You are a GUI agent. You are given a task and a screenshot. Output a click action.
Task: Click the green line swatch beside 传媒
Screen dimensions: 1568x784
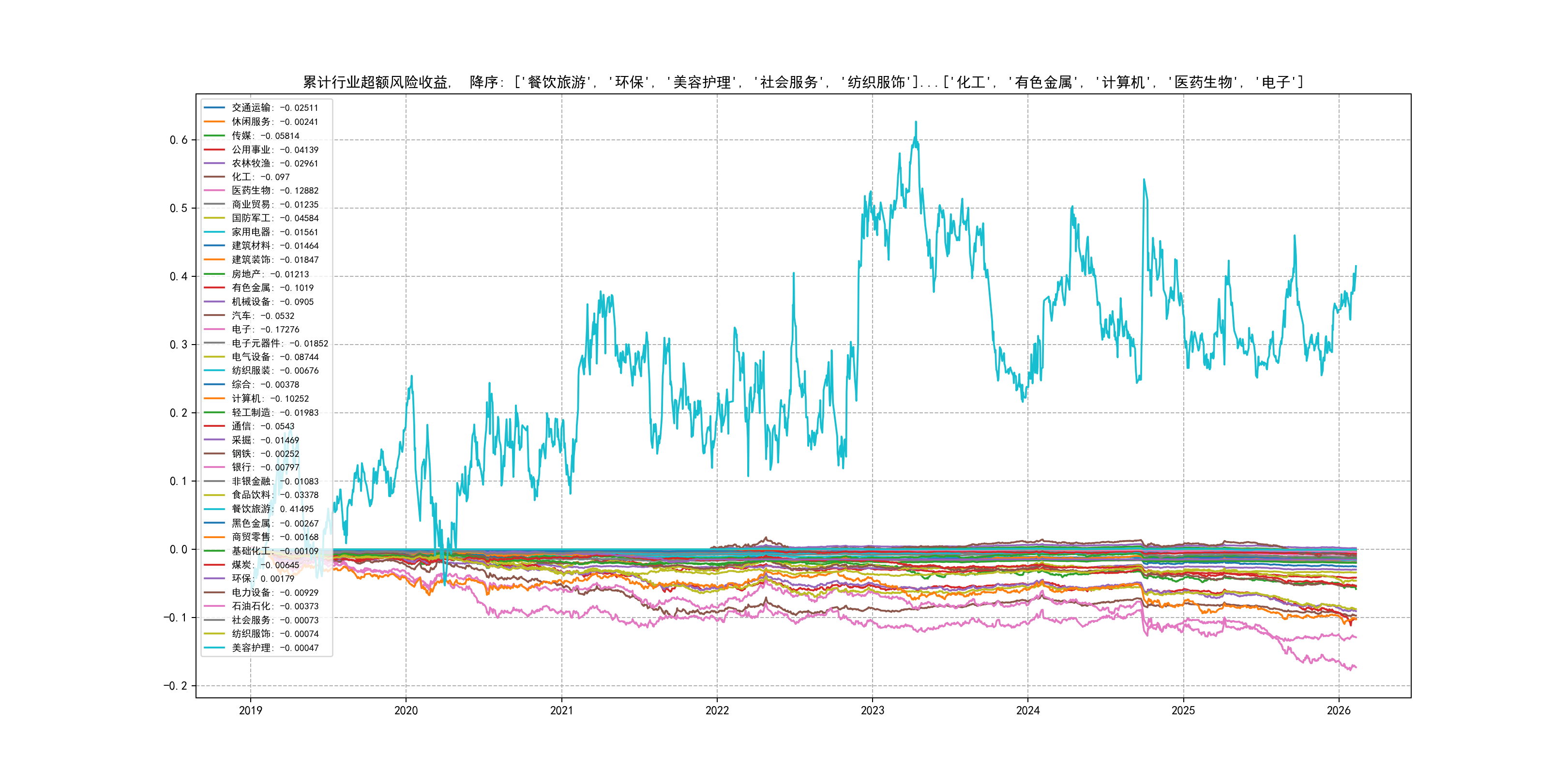tap(214, 136)
